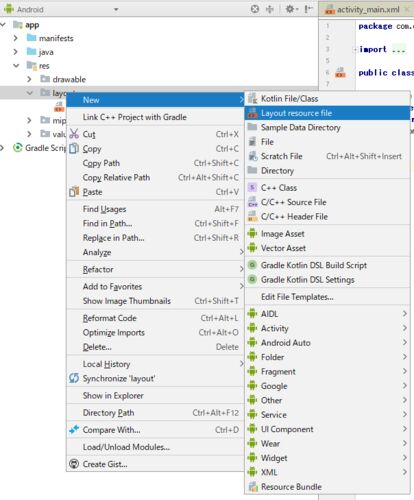Choose Show Image Thumbnails

coord(155,301)
